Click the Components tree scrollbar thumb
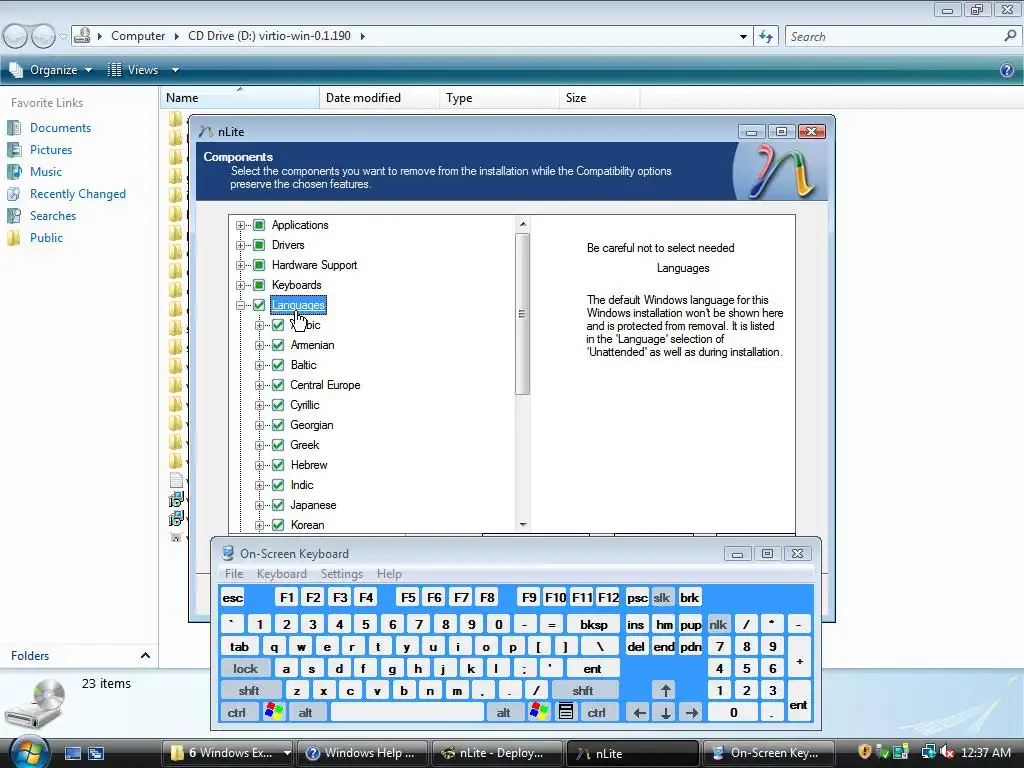Screen dimensions: 1024x768 [522, 314]
